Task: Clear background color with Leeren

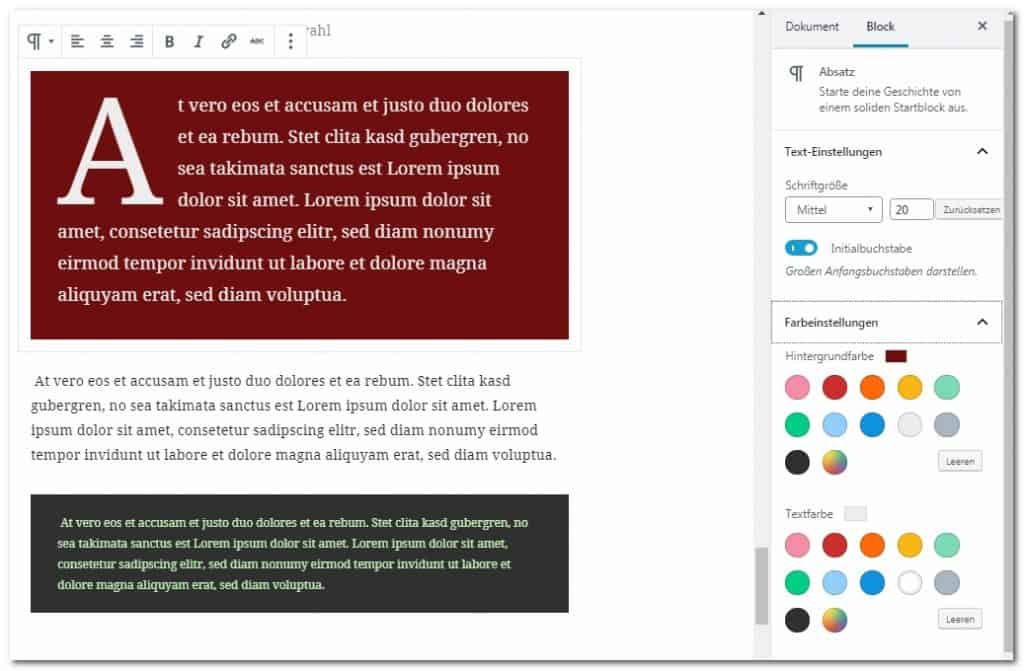Action: (960, 461)
